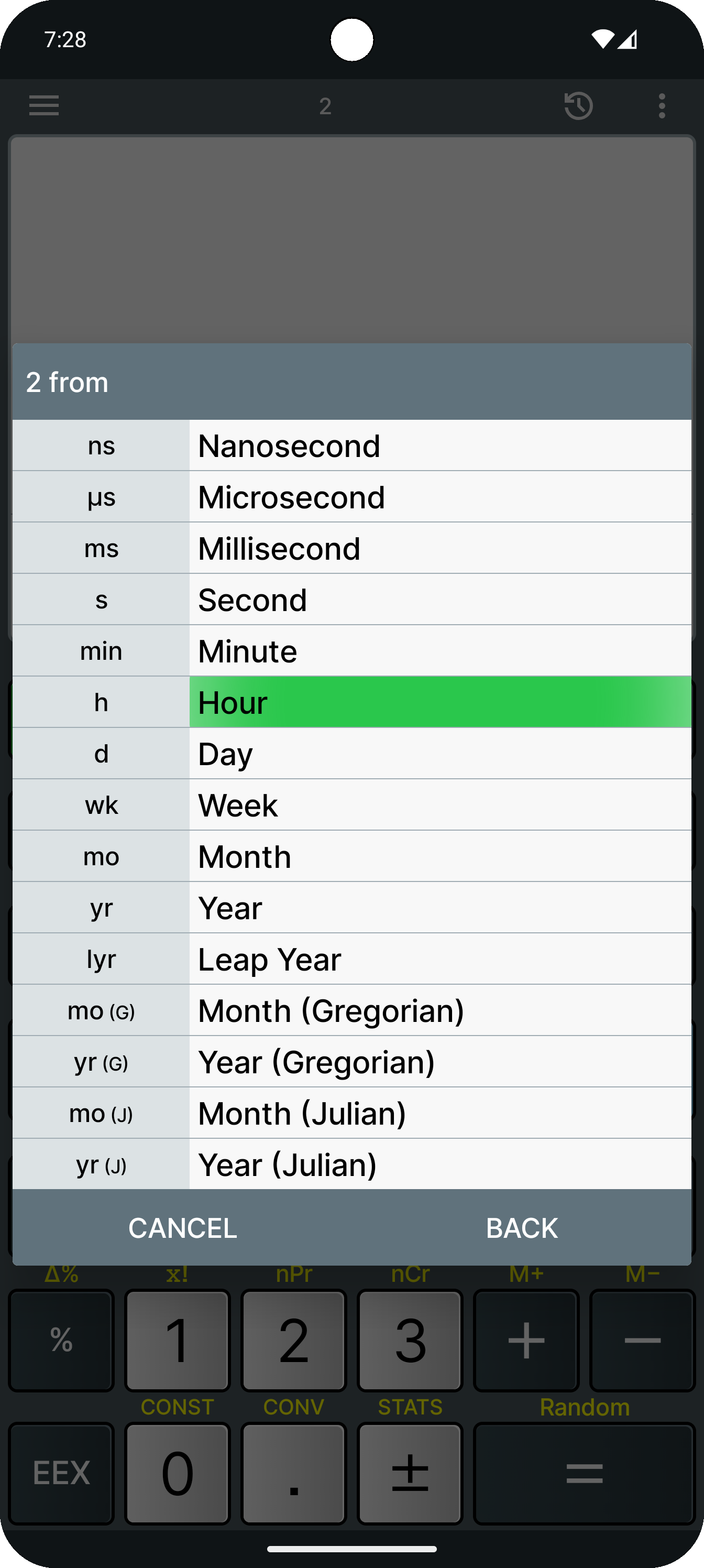Image resolution: width=704 pixels, height=1568 pixels.
Task: Select Month (Gregorian) unit
Action: tap(439, 1011)
